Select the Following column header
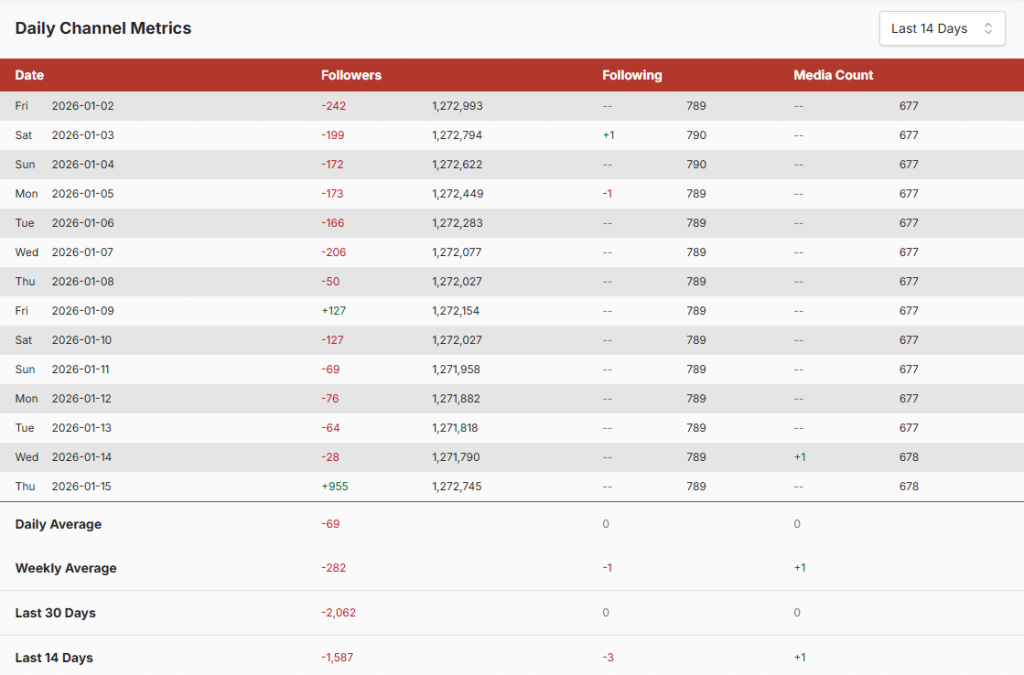This screenshot has height=675, width=1024. tap(631, 75)
